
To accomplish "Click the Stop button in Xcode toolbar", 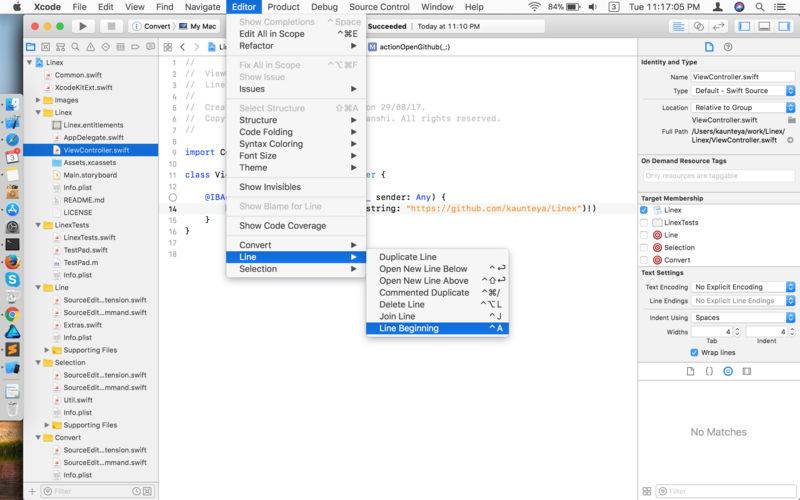I will [x=111, y=26].
